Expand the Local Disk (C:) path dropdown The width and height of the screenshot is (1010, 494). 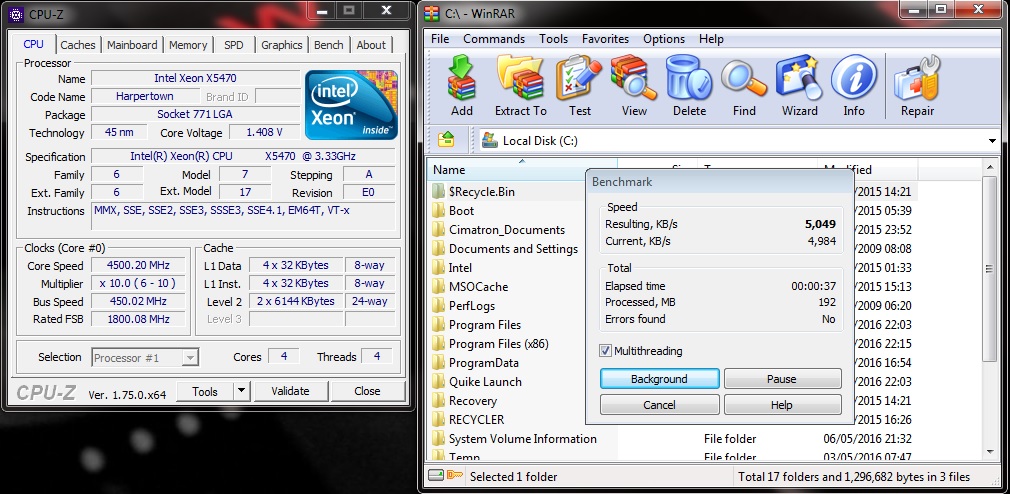[991, 141]
